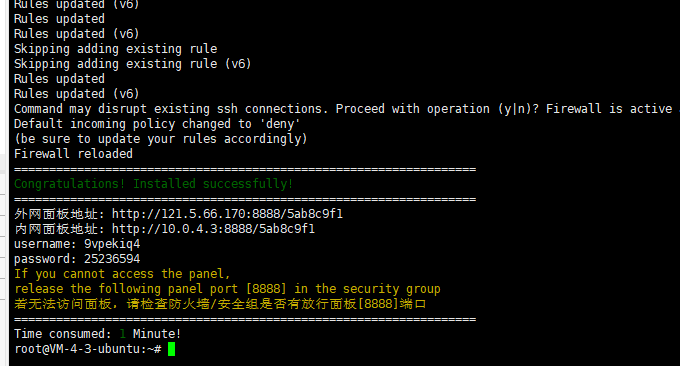This screenshot has height=366, width=680.
Task: Click the password value 25236594
Action: [112, 259]
